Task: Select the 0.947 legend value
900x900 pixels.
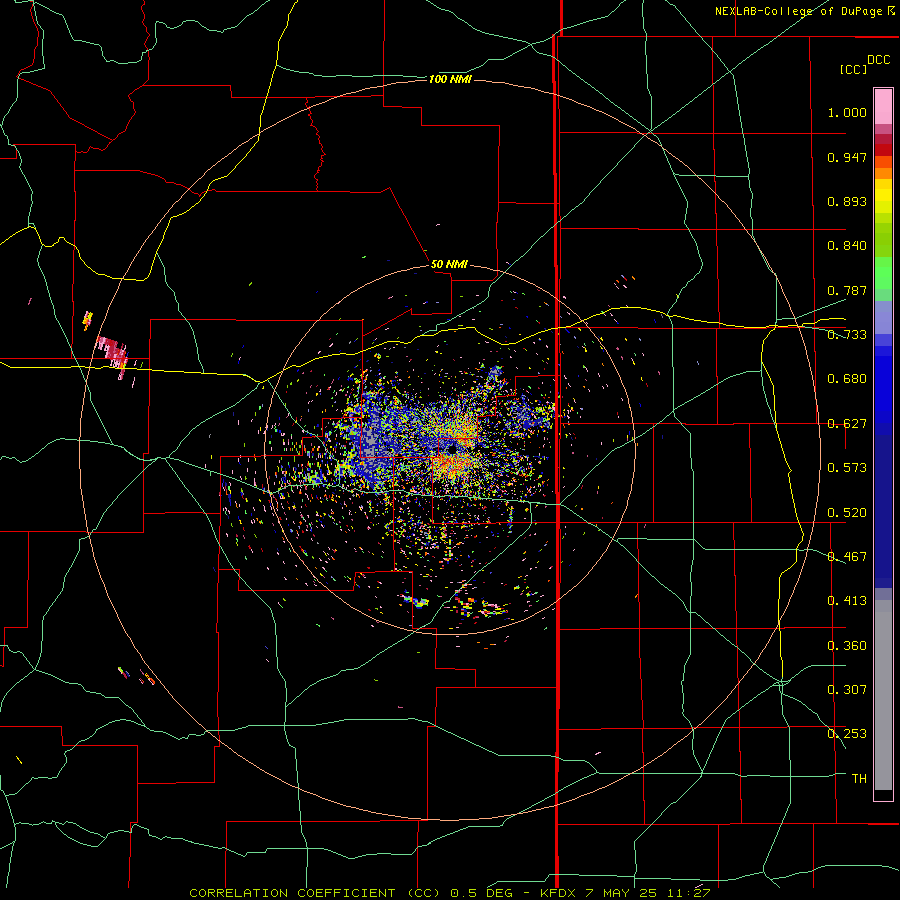Action: coord(847,157)
